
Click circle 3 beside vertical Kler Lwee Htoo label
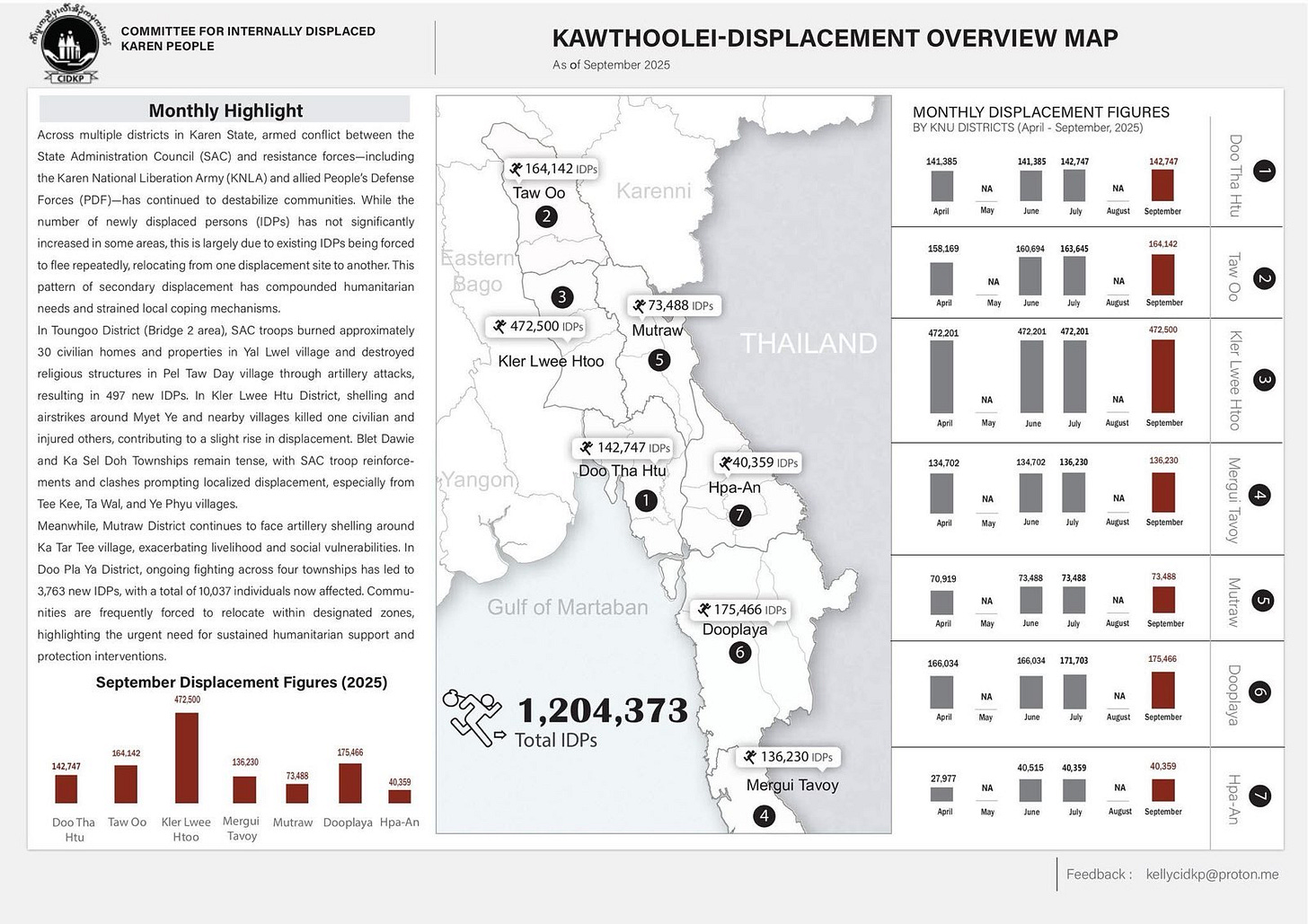(x=1263, y=380)
